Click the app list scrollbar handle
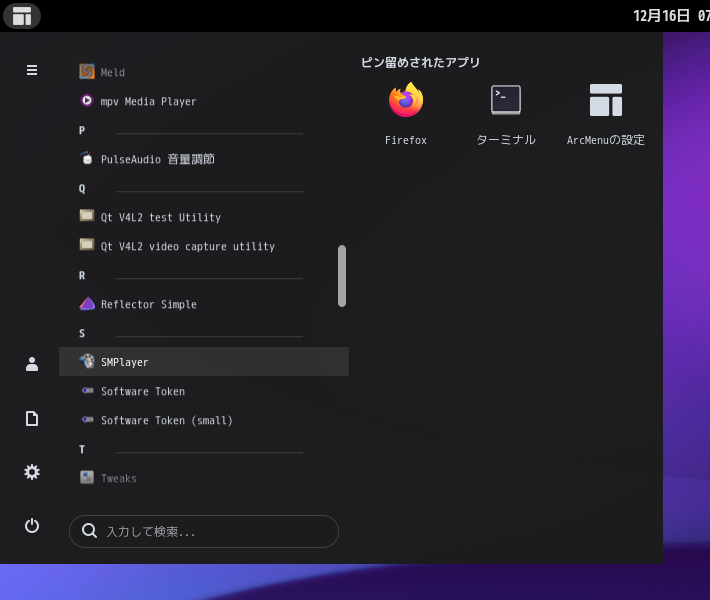This screenshot has width=710, height=600. [x=342, y=276]
